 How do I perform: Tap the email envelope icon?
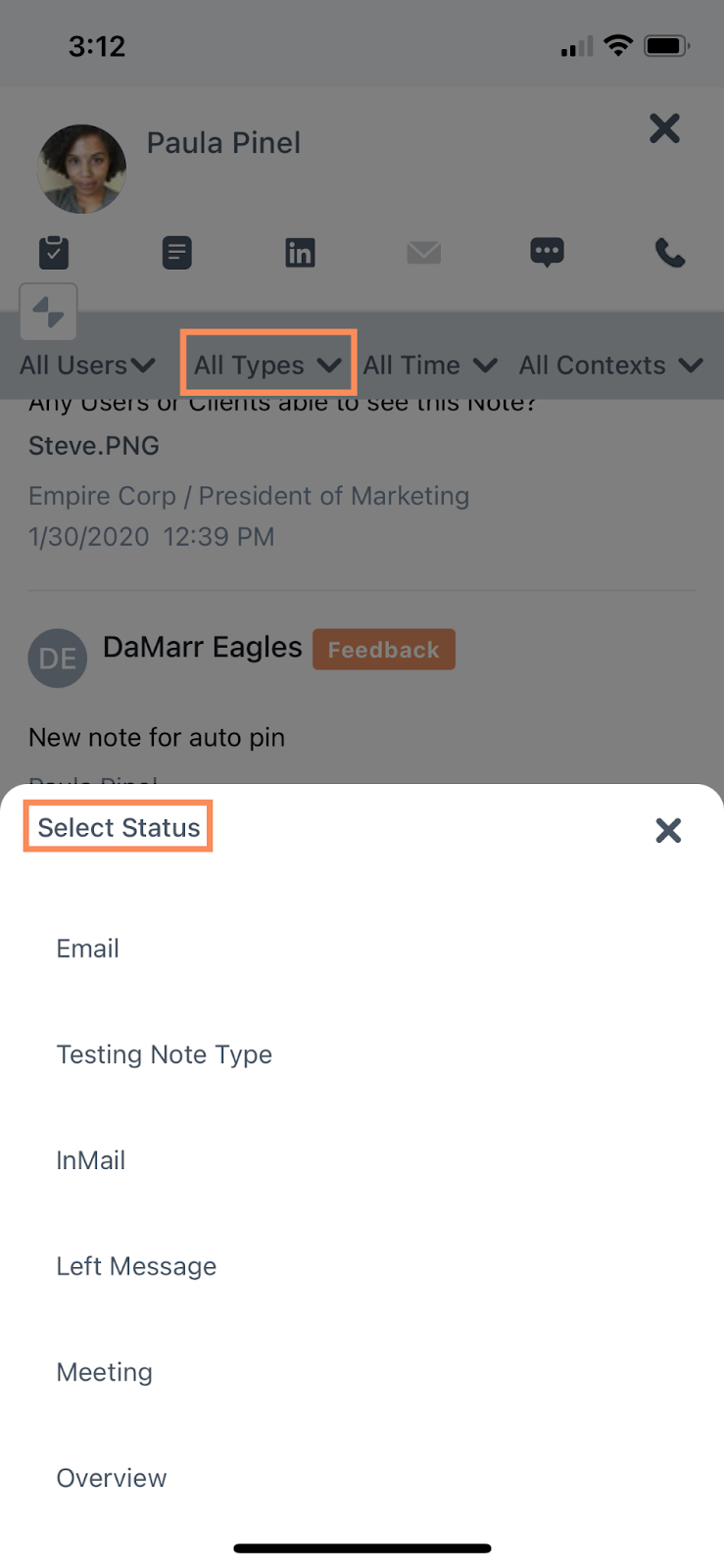[x=423, y=253]
